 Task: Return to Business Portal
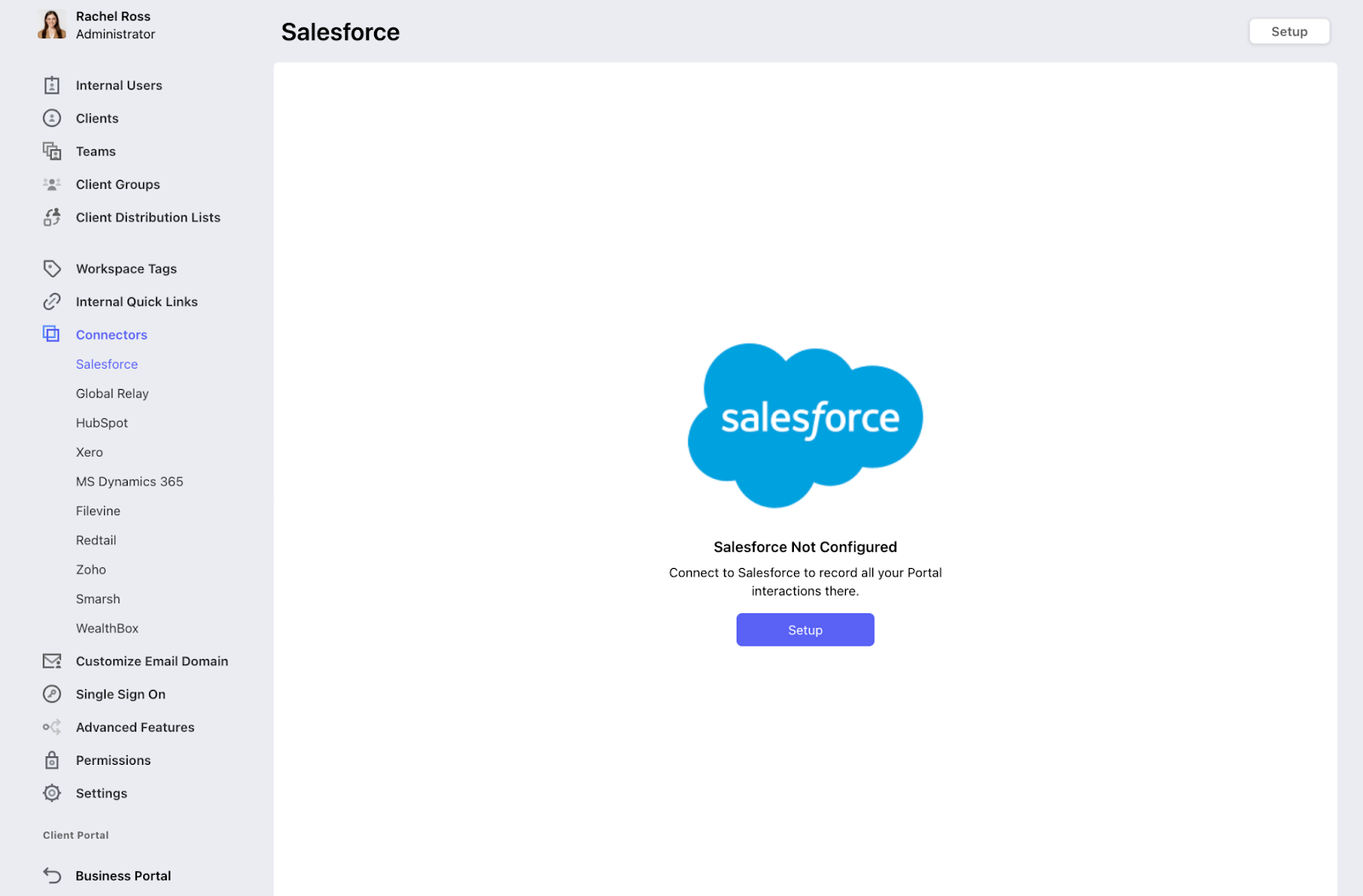click(x=124, y=876)
